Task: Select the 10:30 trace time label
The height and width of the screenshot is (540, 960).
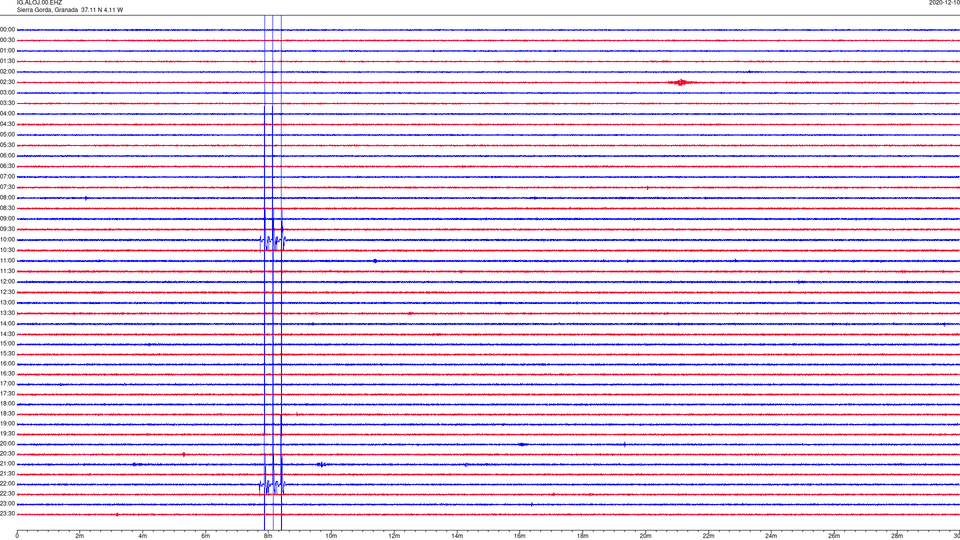Action: (7, 250)
